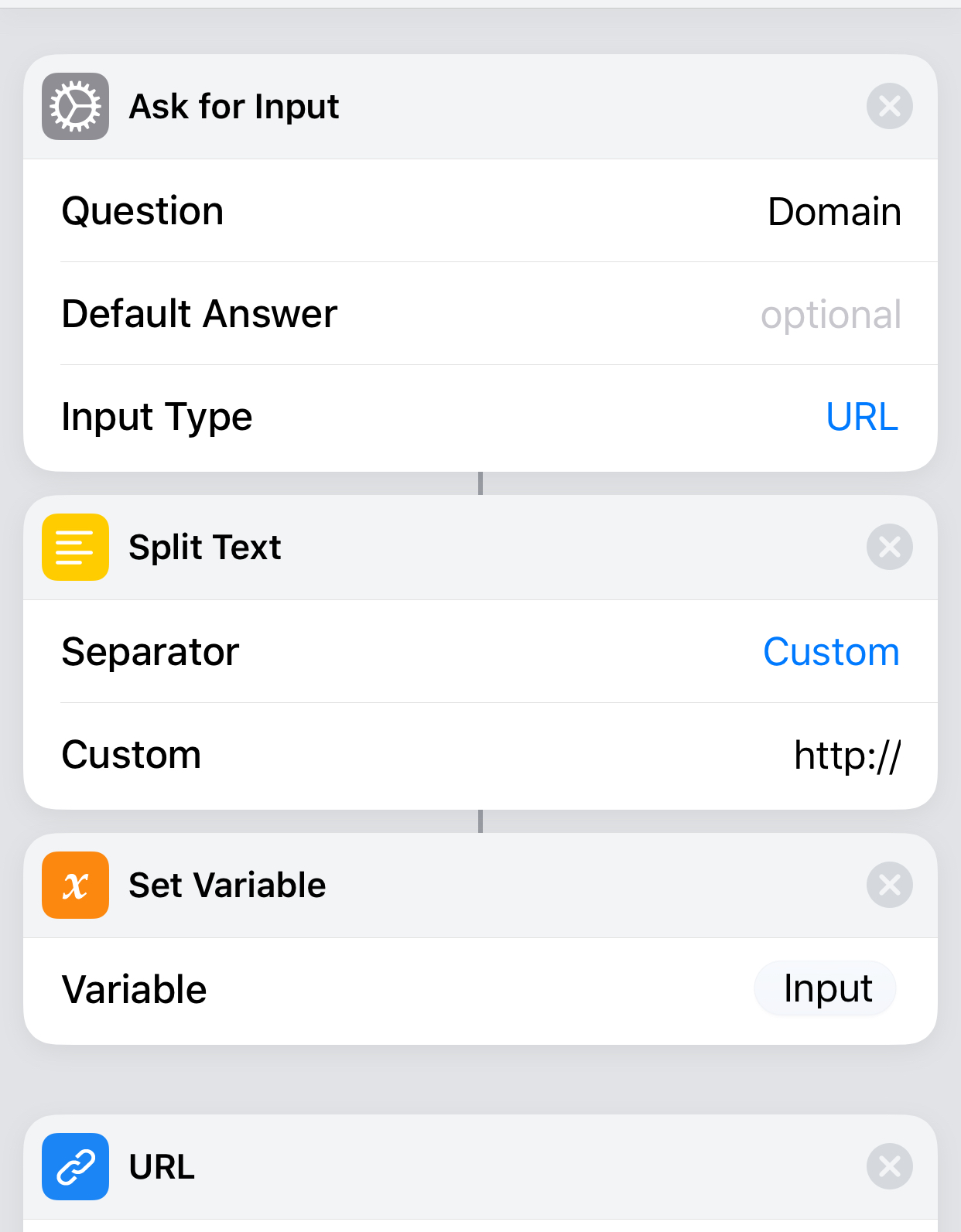Tap the Split Text action header

[480, 548]
